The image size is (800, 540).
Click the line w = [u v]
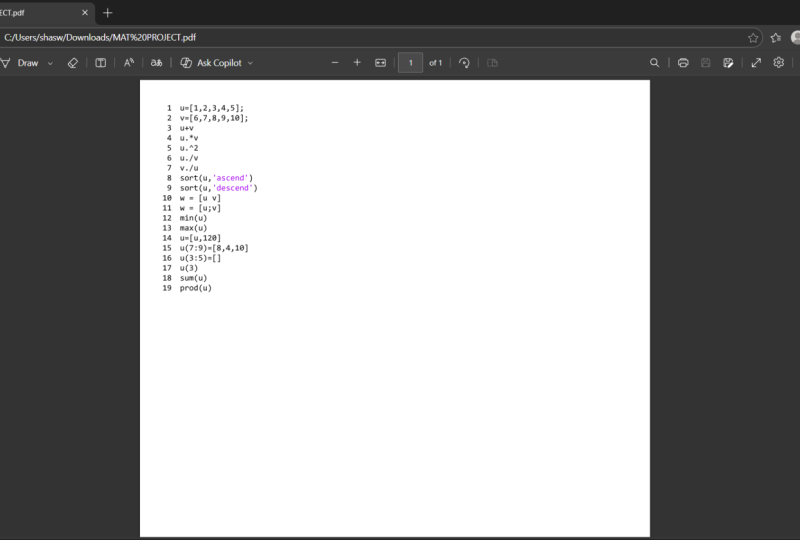(200, 198)
